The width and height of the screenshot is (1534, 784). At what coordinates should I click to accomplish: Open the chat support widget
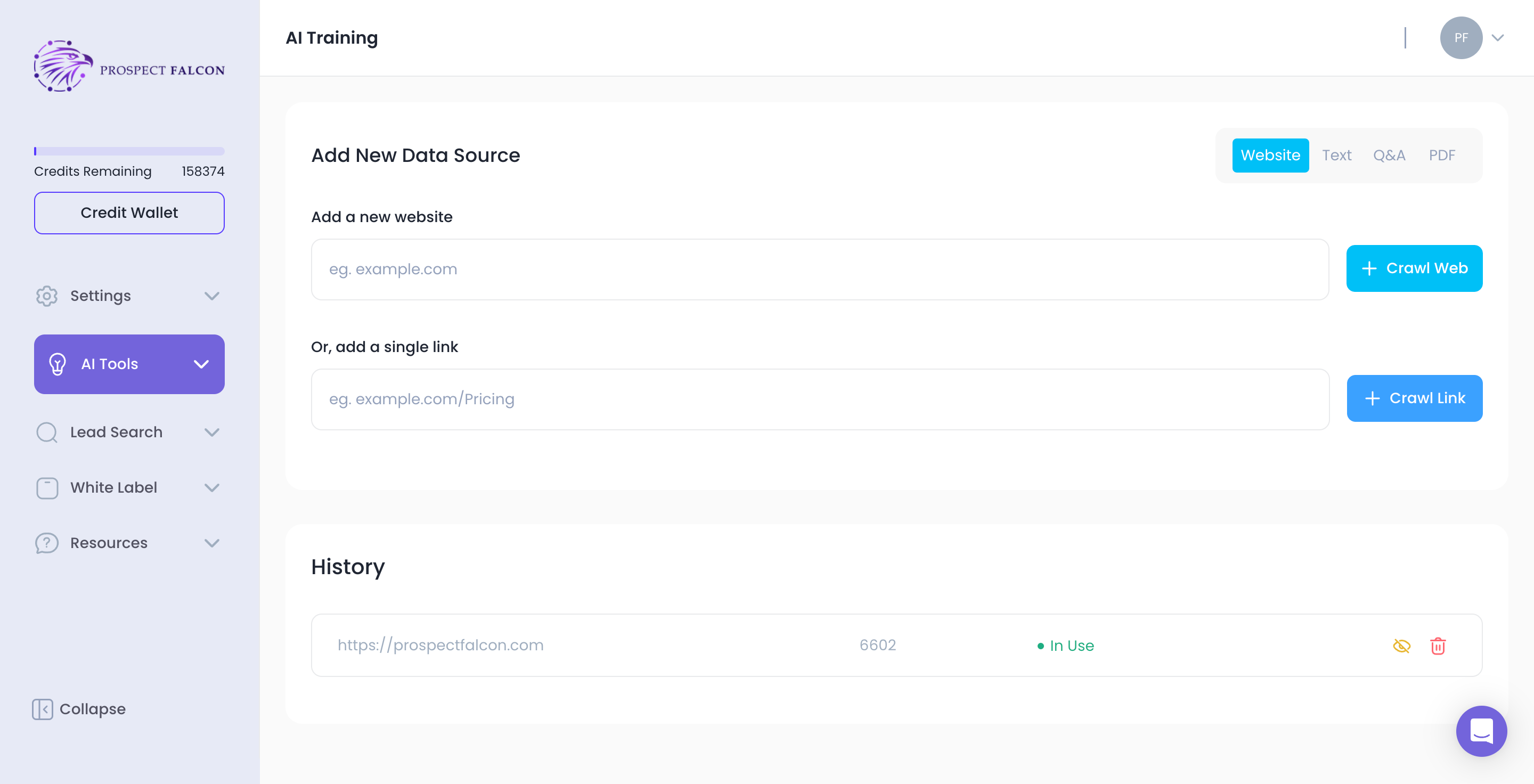[1481, 731]
